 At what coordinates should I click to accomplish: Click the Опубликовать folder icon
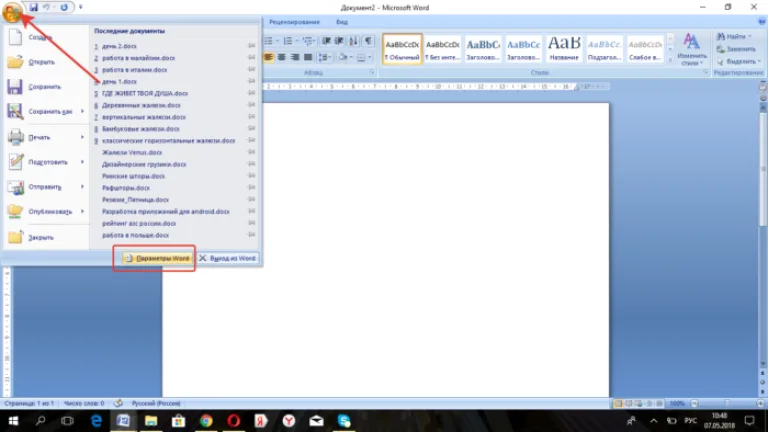(x=15, y=211)
